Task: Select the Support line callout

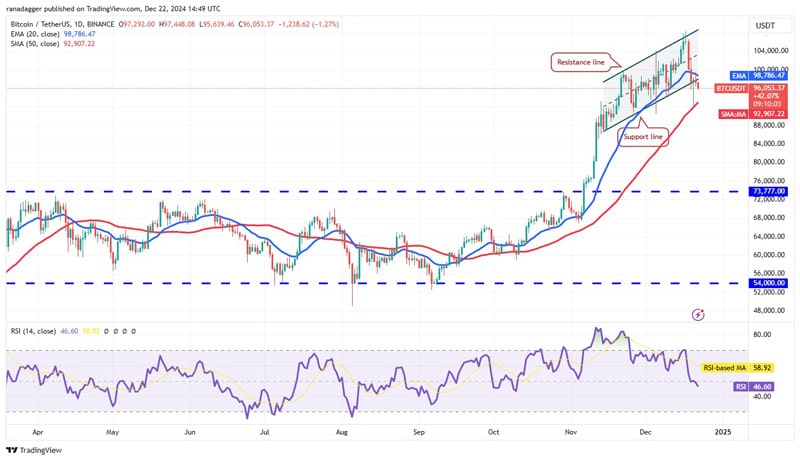Action: [643, 137]
